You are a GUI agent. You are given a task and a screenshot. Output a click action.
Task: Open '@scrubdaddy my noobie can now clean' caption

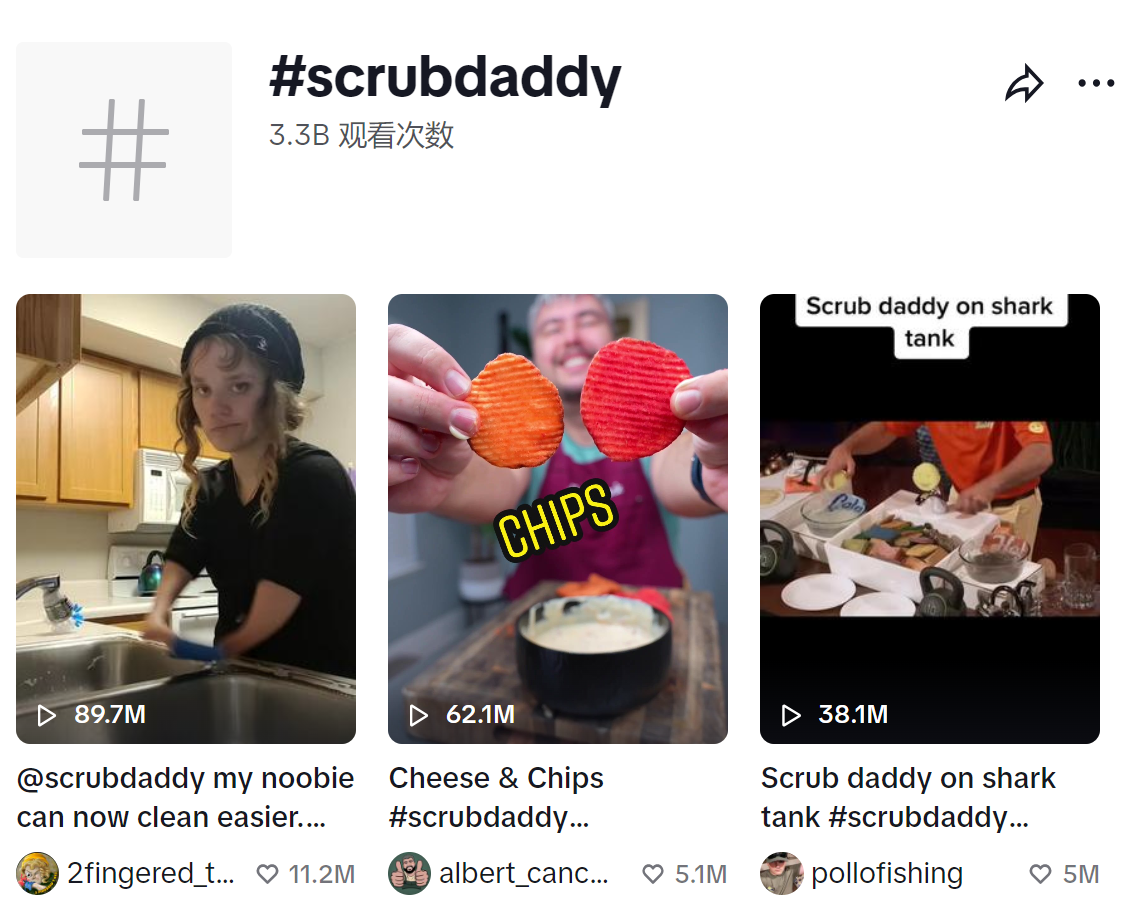(186, 798)
